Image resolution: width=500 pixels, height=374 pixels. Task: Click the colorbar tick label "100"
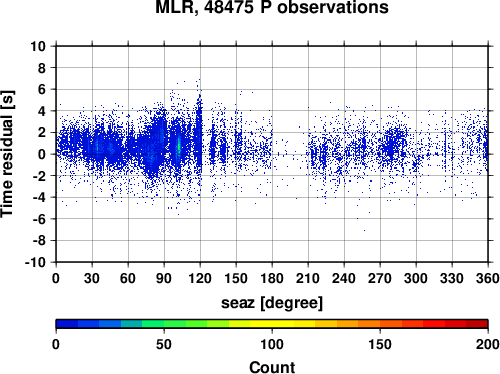(x=272, y=344)
